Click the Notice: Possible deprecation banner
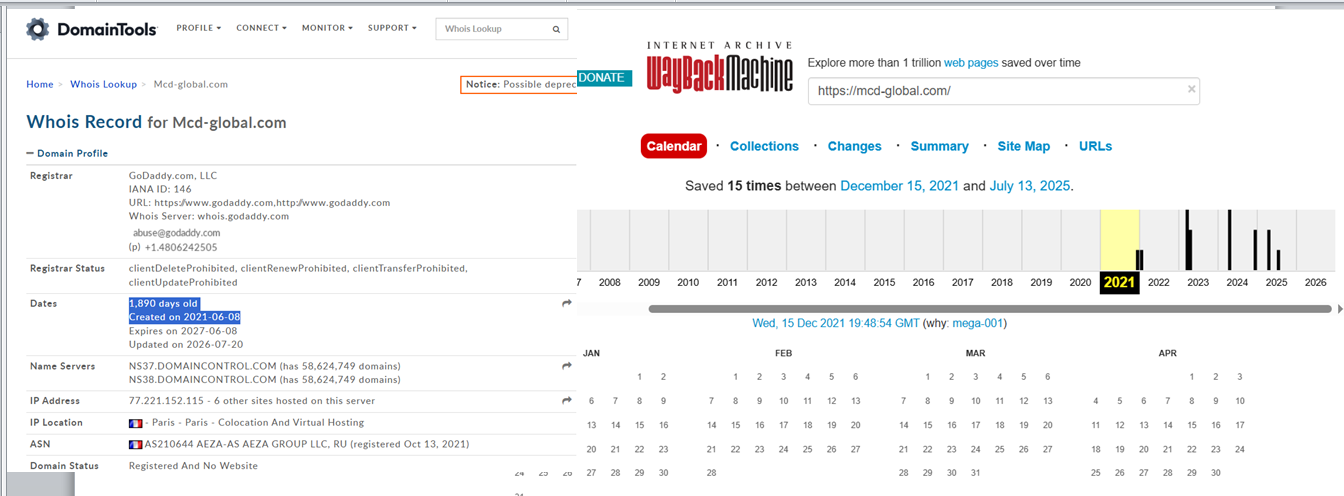Image resolution: width=1344 pixels, height=496 pixels. tap(519, 85)
